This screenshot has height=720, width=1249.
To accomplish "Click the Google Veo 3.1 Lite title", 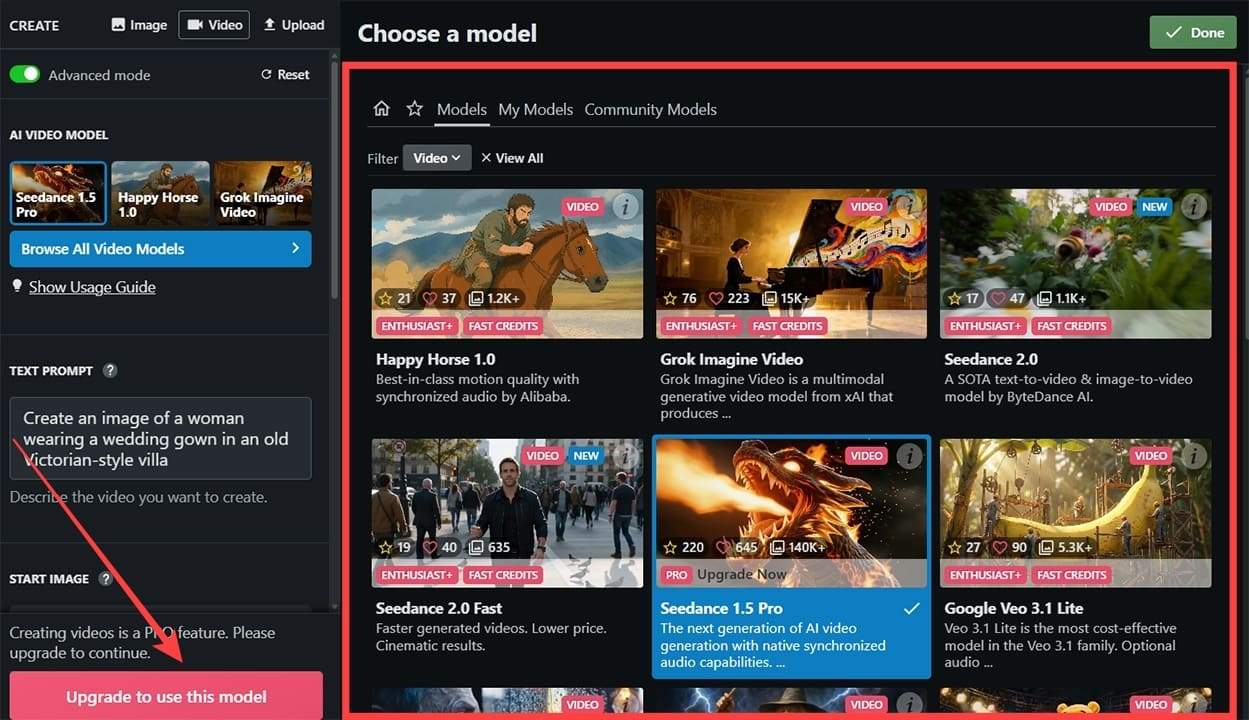I will click(x=1014, y=608).
